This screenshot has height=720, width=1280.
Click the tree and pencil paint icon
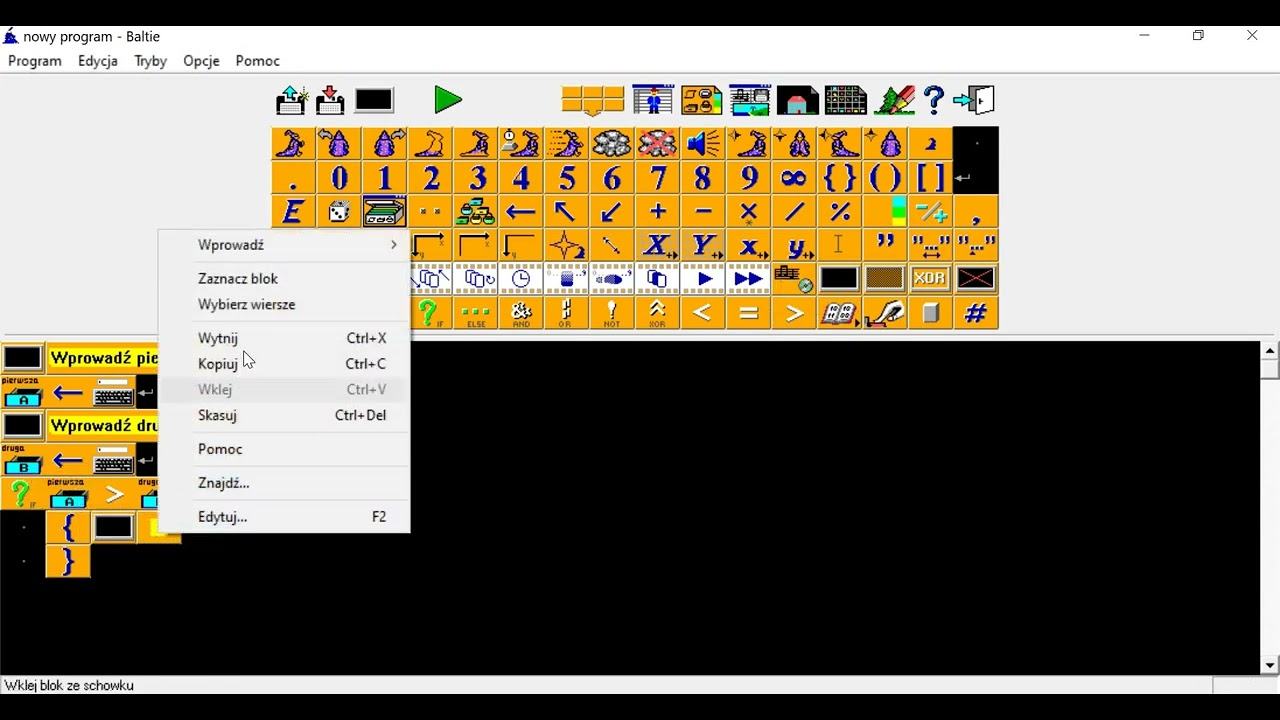(x=895, y=100)
